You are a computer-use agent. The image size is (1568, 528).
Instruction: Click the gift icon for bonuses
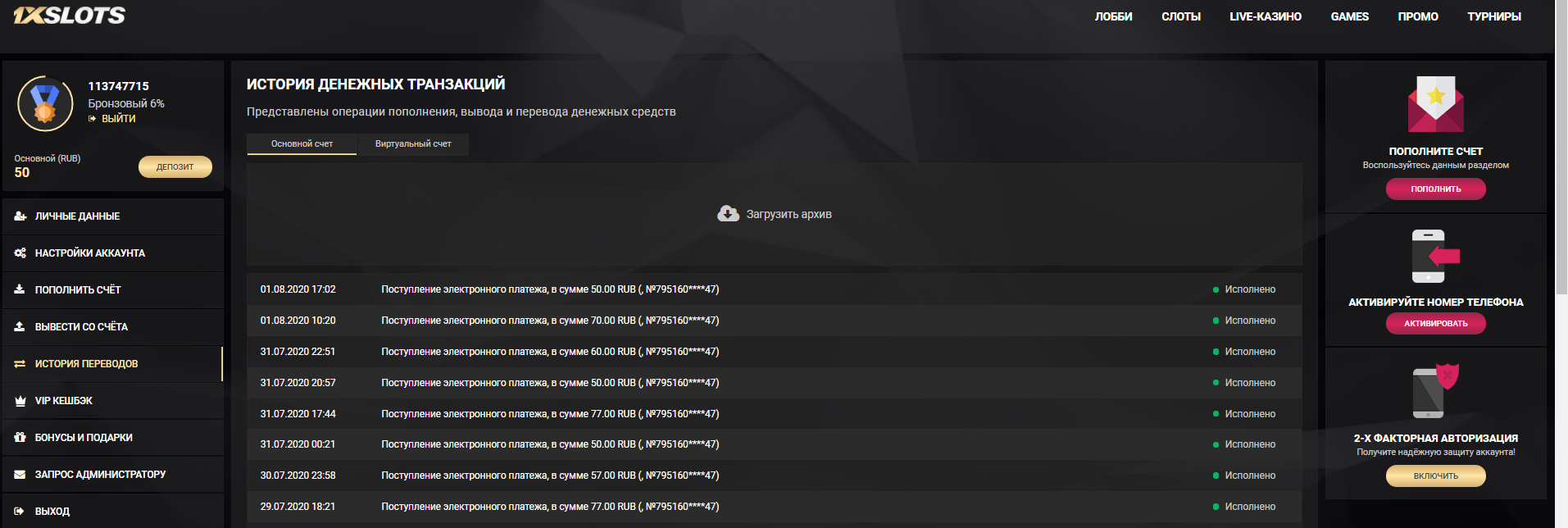tap(20, 438)
